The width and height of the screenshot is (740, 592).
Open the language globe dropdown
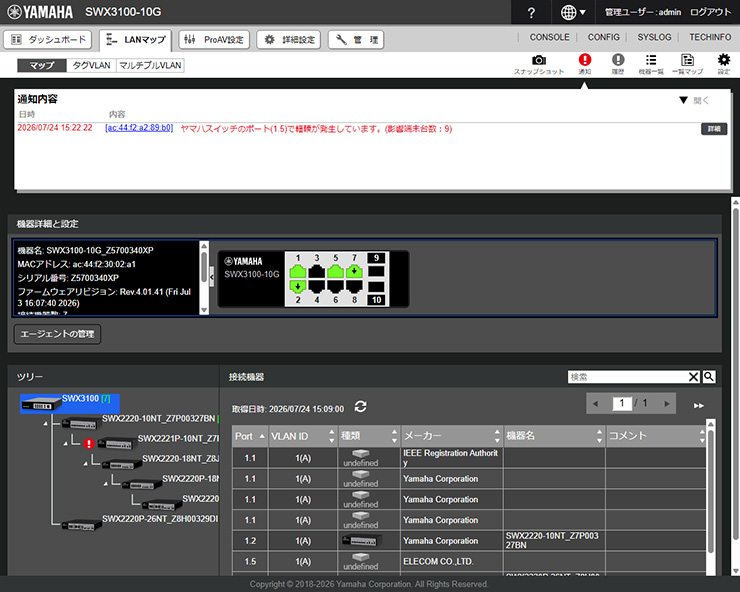(573, 12)
